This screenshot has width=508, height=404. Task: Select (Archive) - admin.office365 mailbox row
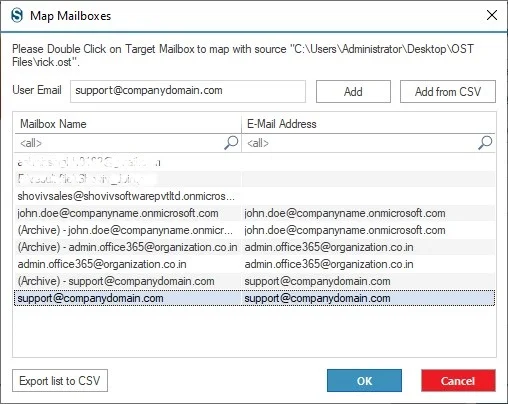(255, 247)
